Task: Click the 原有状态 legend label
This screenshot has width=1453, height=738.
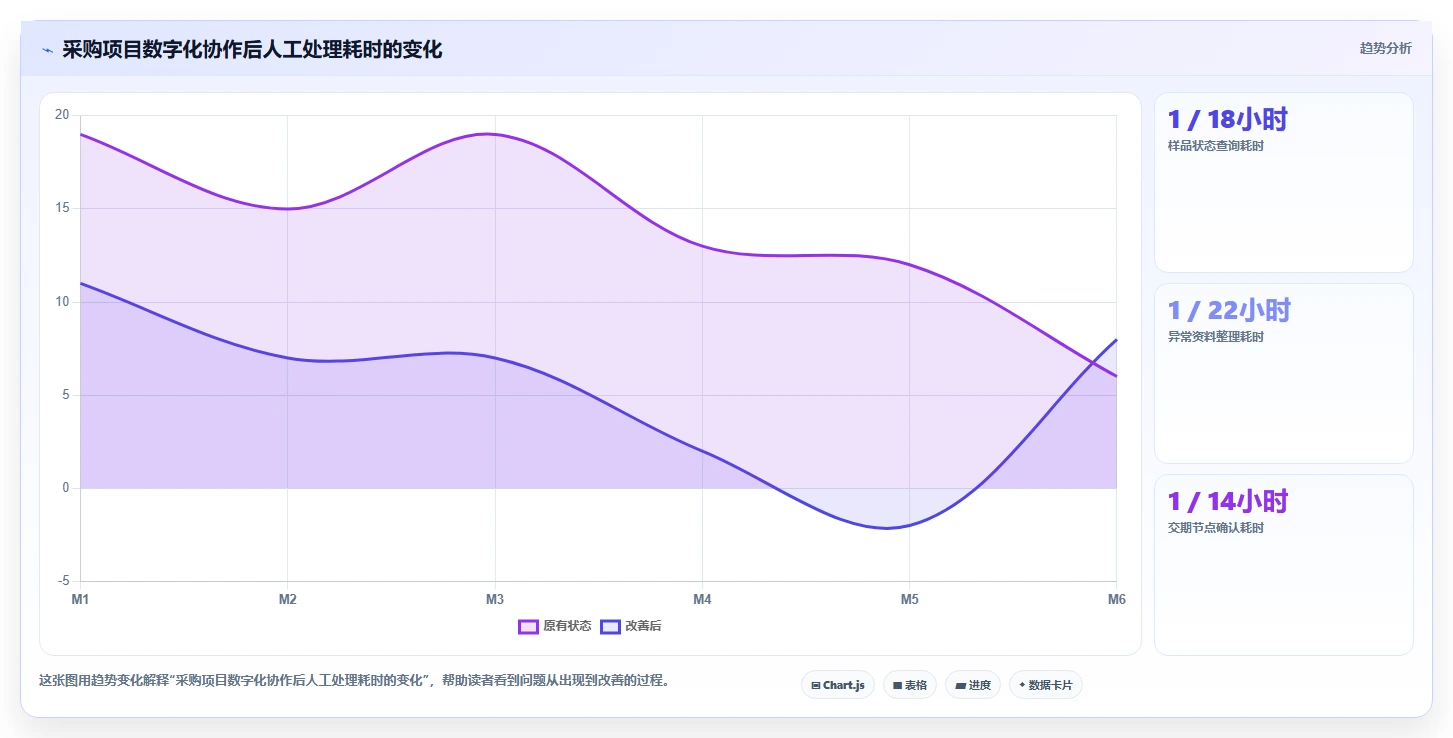Action: (x=567, y=627)
